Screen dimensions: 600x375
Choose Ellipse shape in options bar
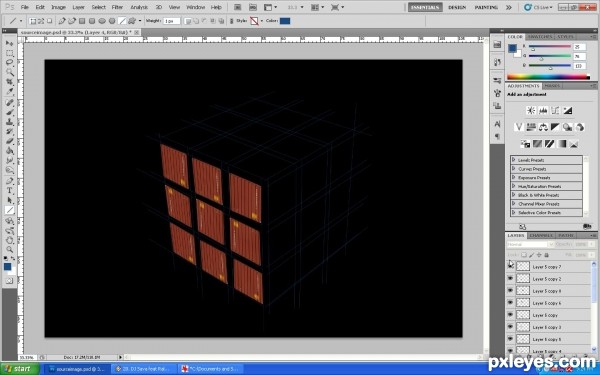(102, 21)
